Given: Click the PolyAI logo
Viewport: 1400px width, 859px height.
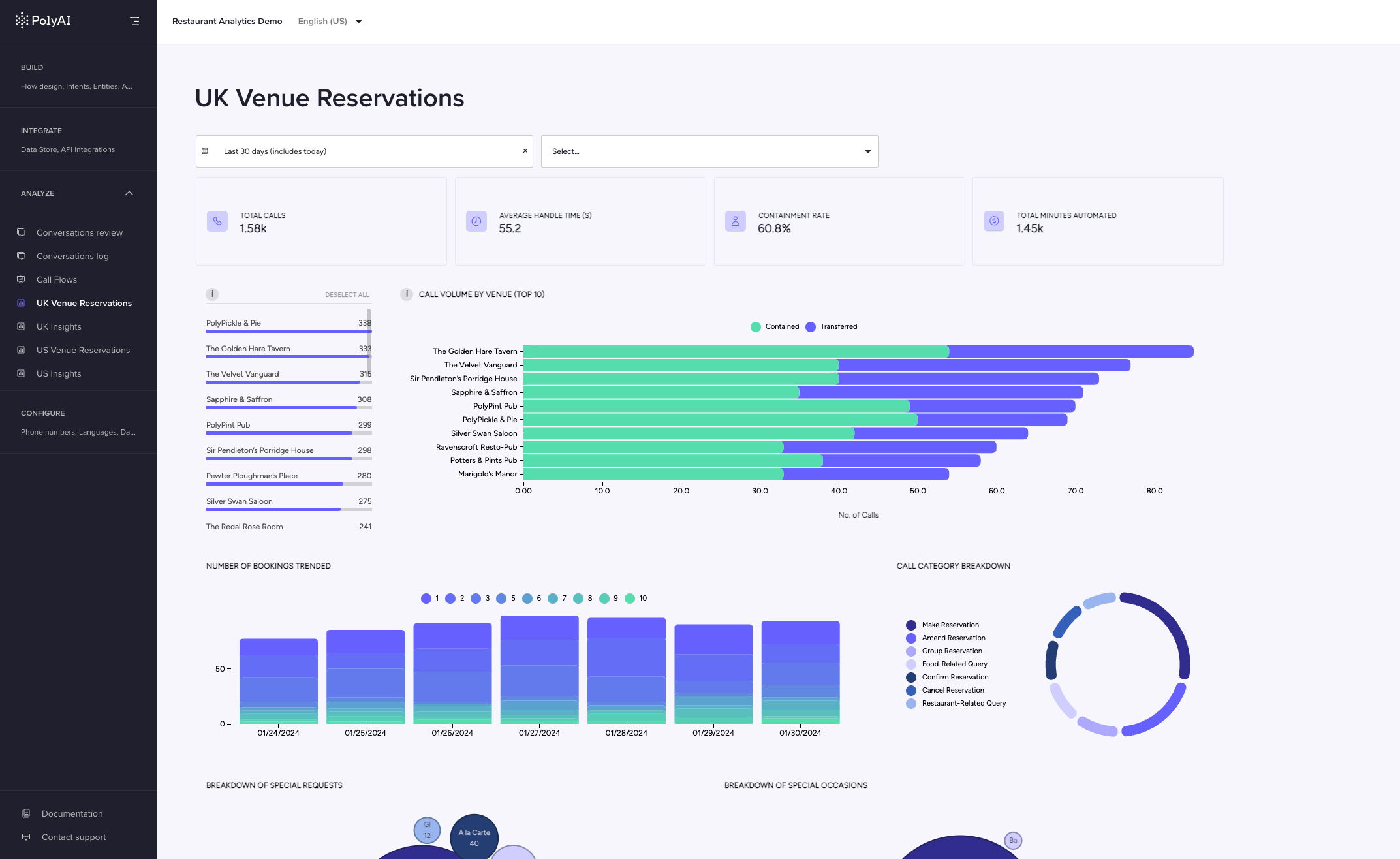Looking at the screenshot, I should (43, 21).
